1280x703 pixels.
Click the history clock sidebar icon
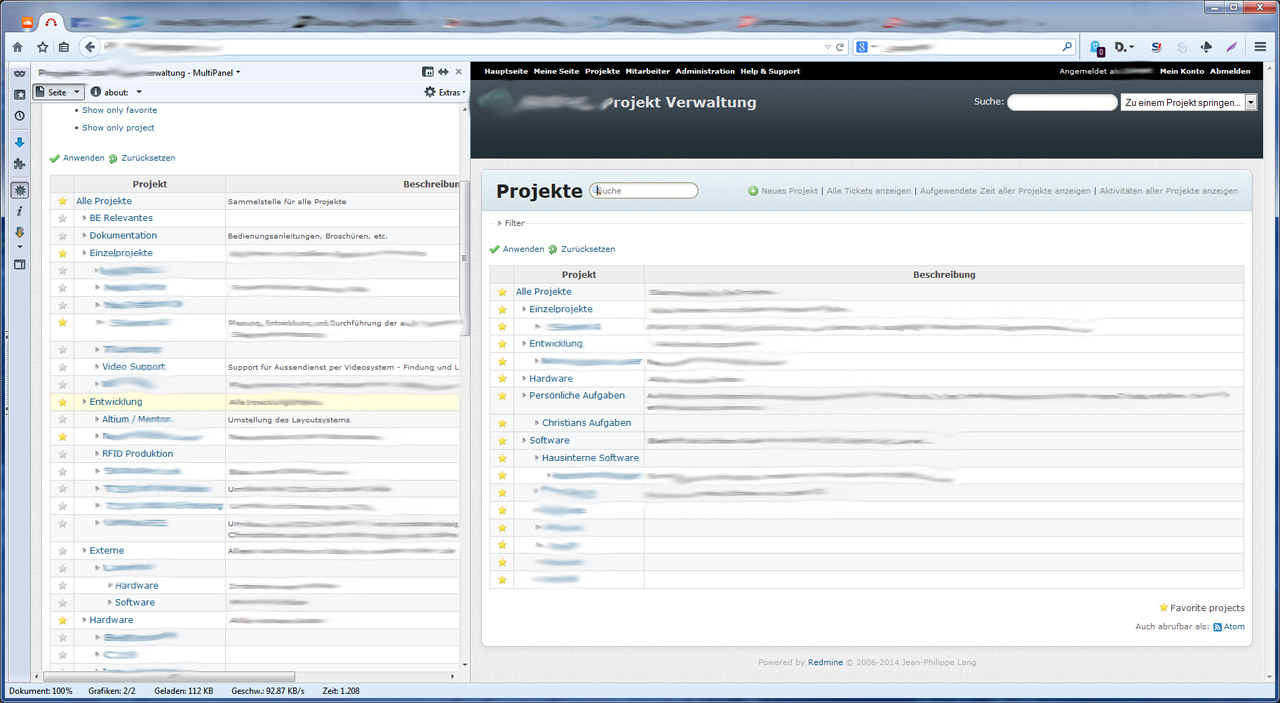click(x=19, y=116)
